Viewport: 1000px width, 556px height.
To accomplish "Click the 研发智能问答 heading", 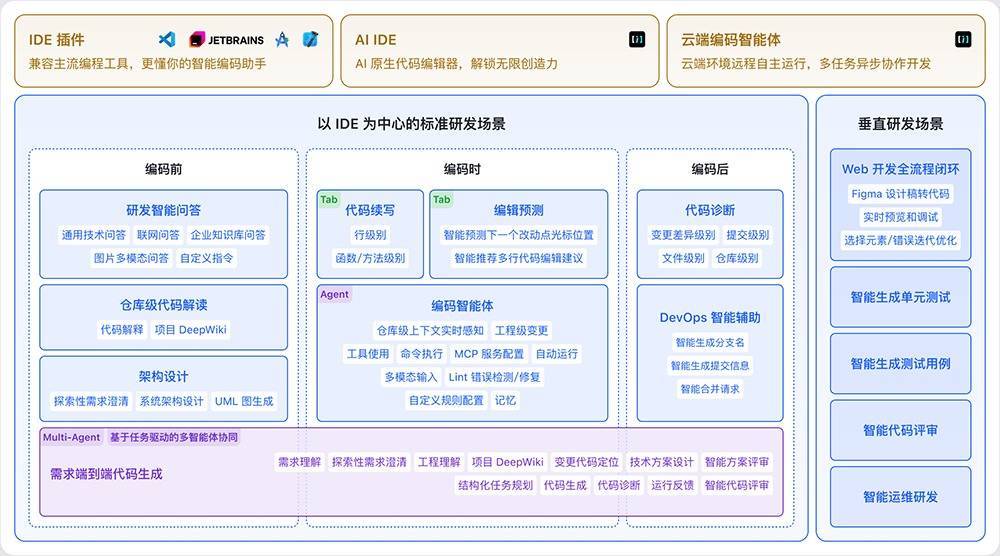I will pyautogui.click(x=163, y=210).
